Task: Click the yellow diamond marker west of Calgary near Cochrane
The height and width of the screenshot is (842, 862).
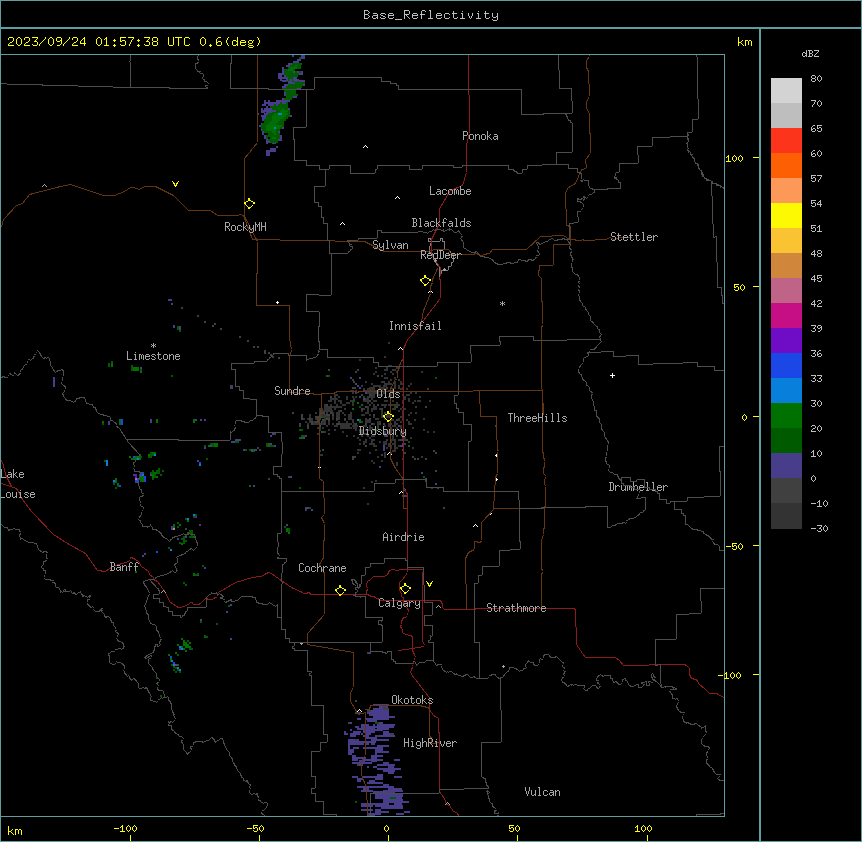Action: 340,590
